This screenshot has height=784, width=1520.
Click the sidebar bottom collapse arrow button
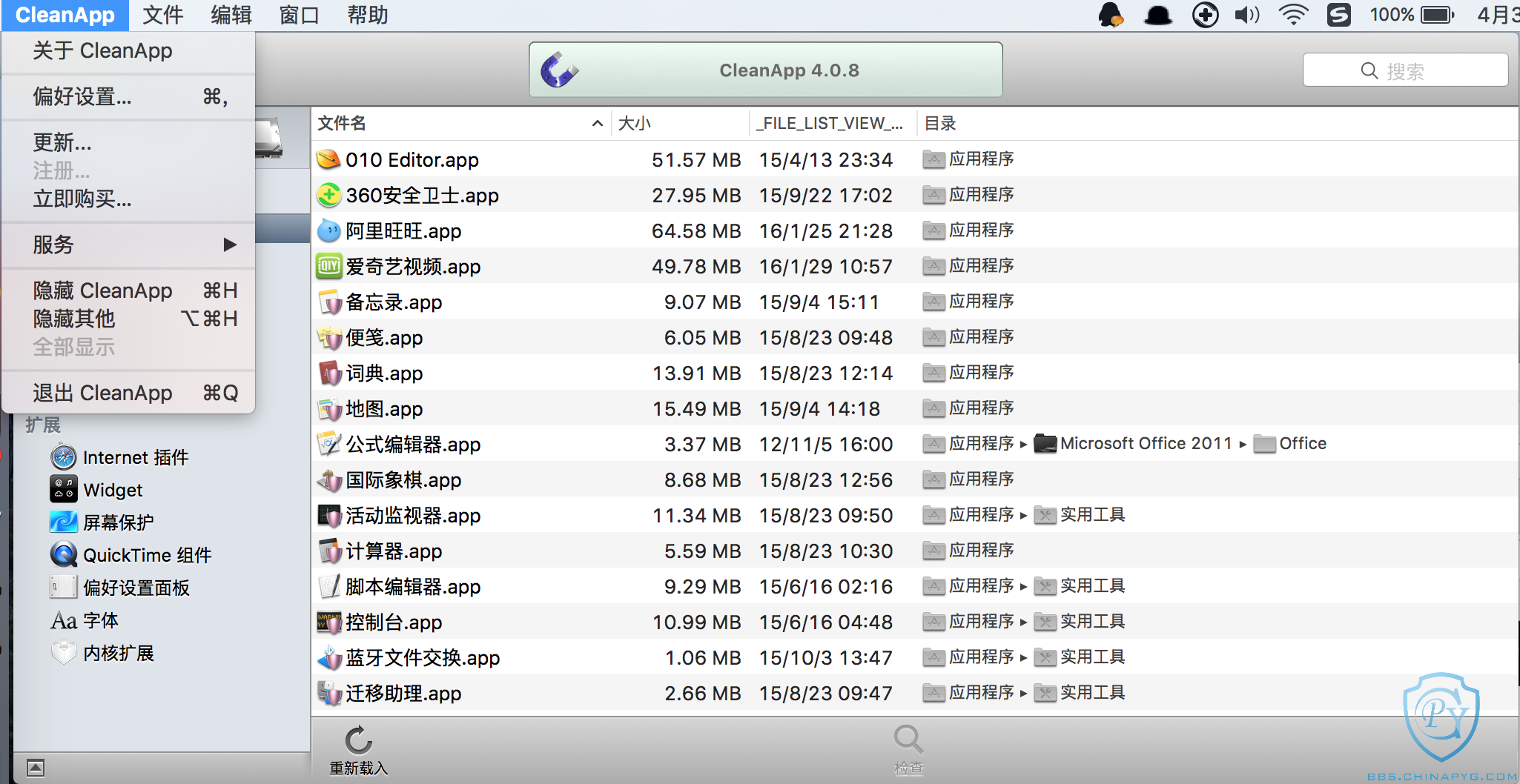click(x=36, y=768)
